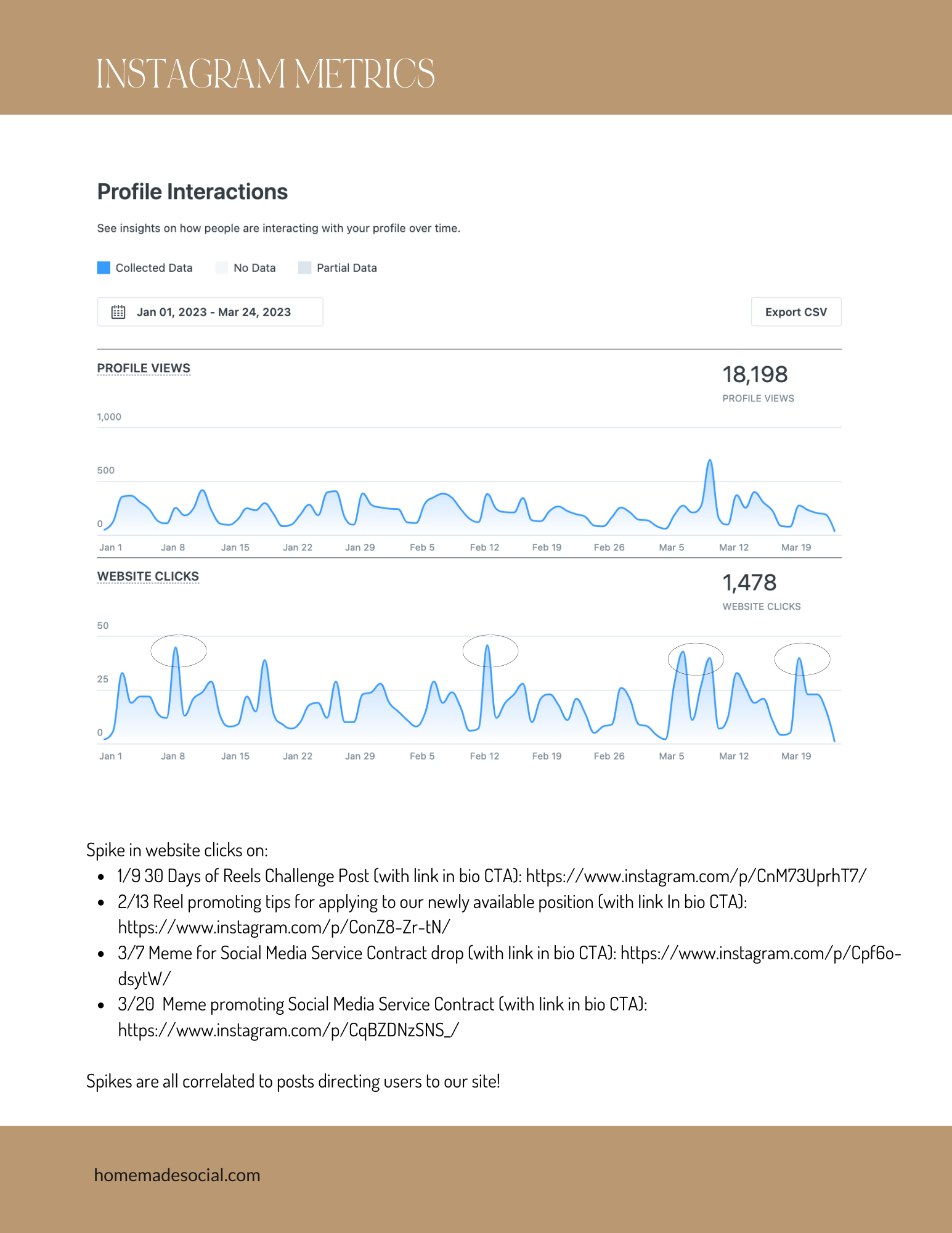Open the ConZ8-Zr-tN Instagram reel link
Screen dimensions: 952x1233
(x=284, y=927)
